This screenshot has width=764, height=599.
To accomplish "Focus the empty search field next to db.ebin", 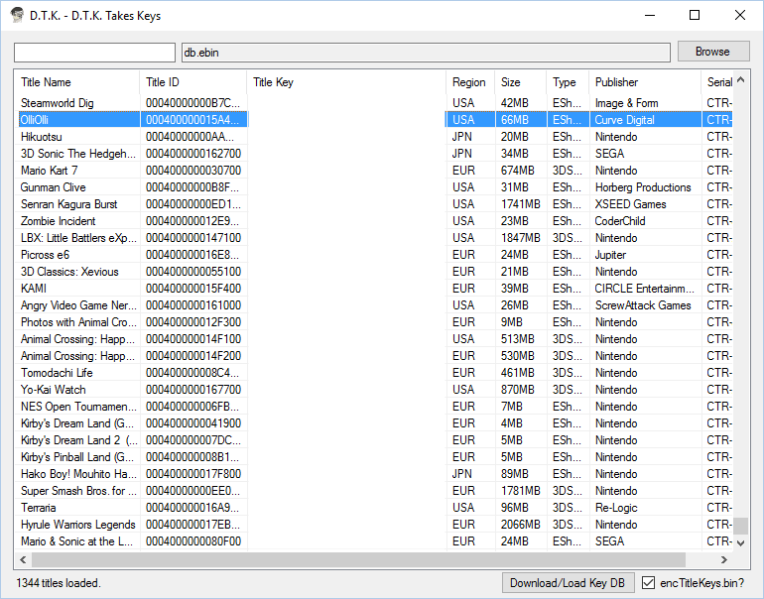I will [95, 53].
